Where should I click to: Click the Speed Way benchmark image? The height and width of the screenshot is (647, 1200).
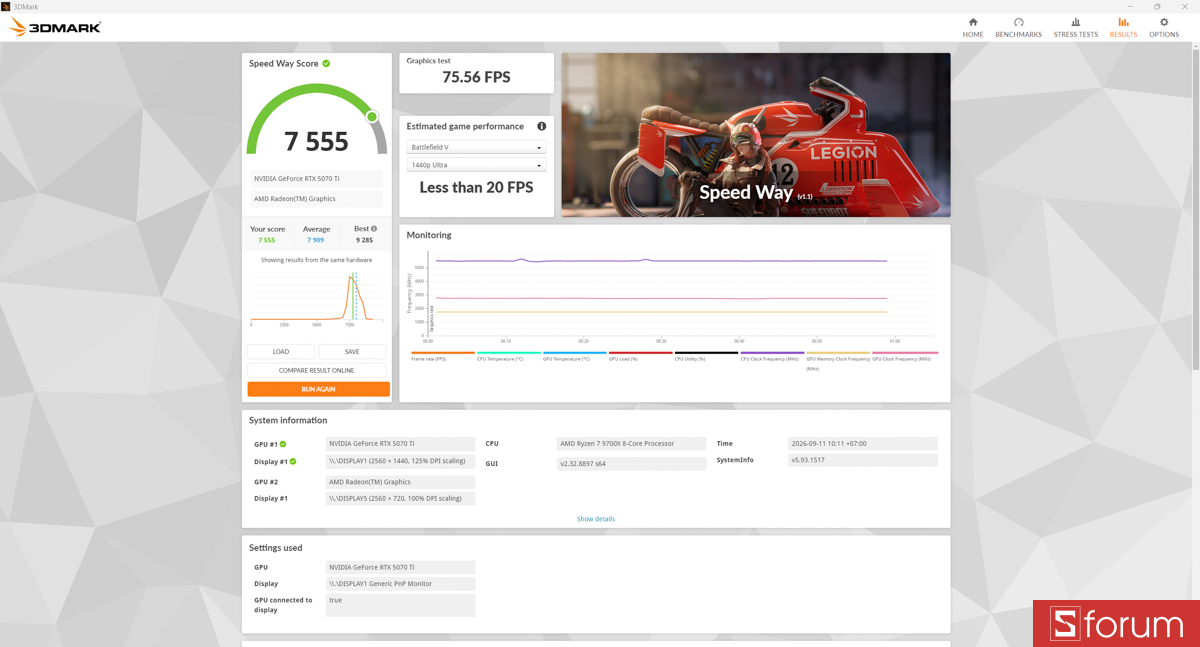coord(756,135)
